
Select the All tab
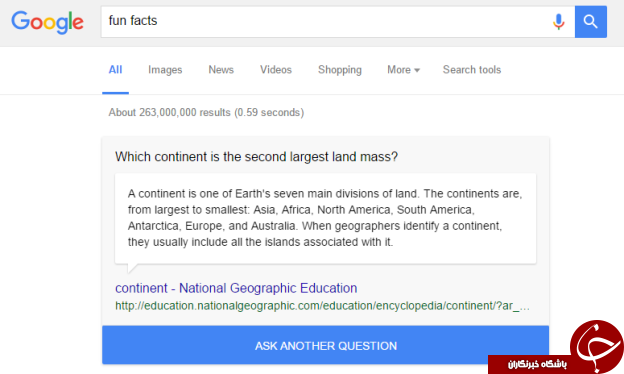[x=115, y=70]
